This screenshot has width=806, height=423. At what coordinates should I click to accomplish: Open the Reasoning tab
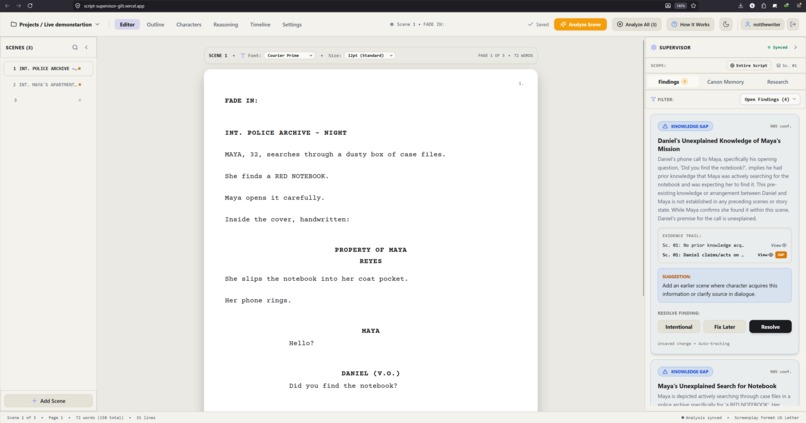226,24
